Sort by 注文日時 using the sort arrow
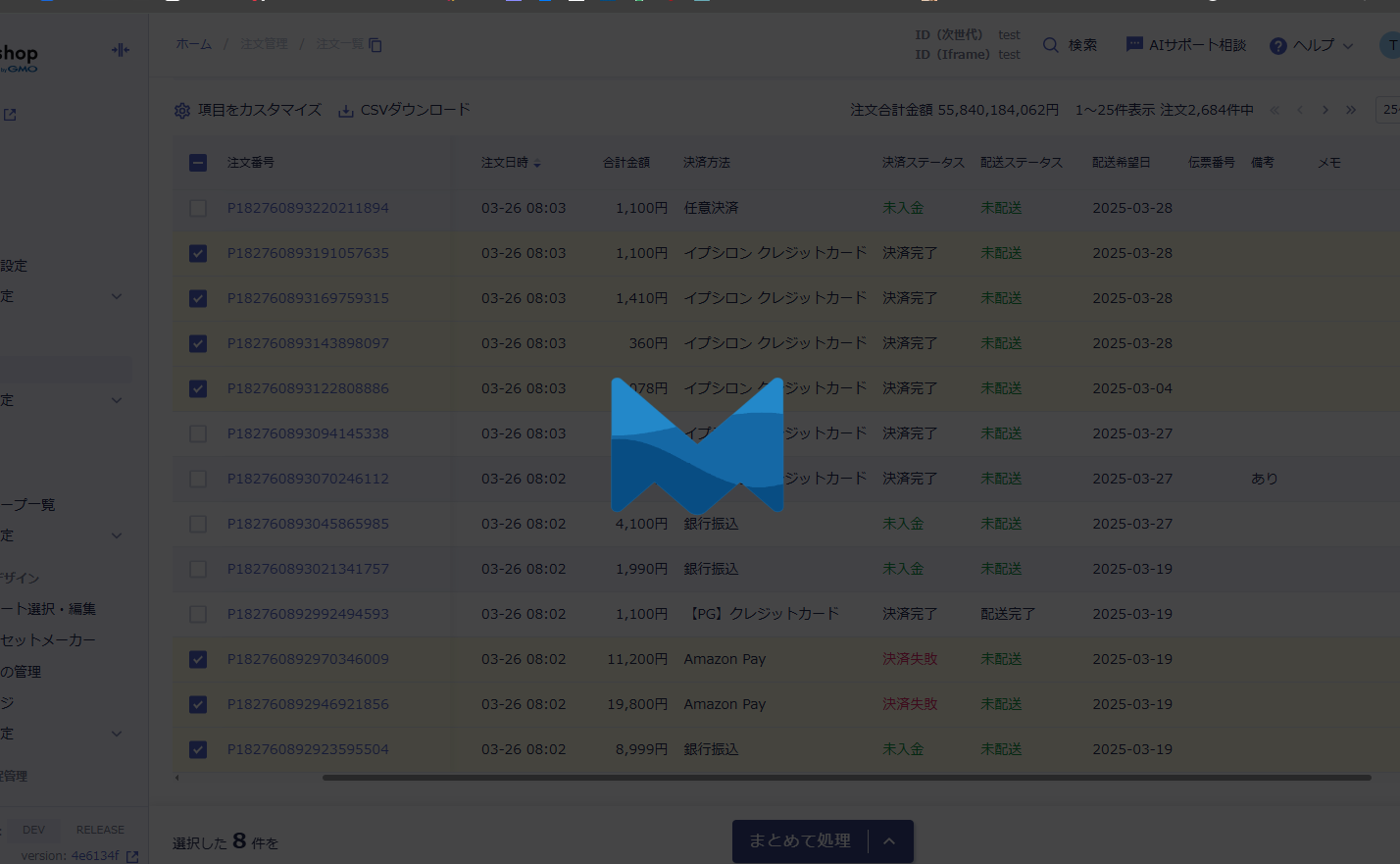The height and width of the screenshot is (864, 1400). point(537,164)
